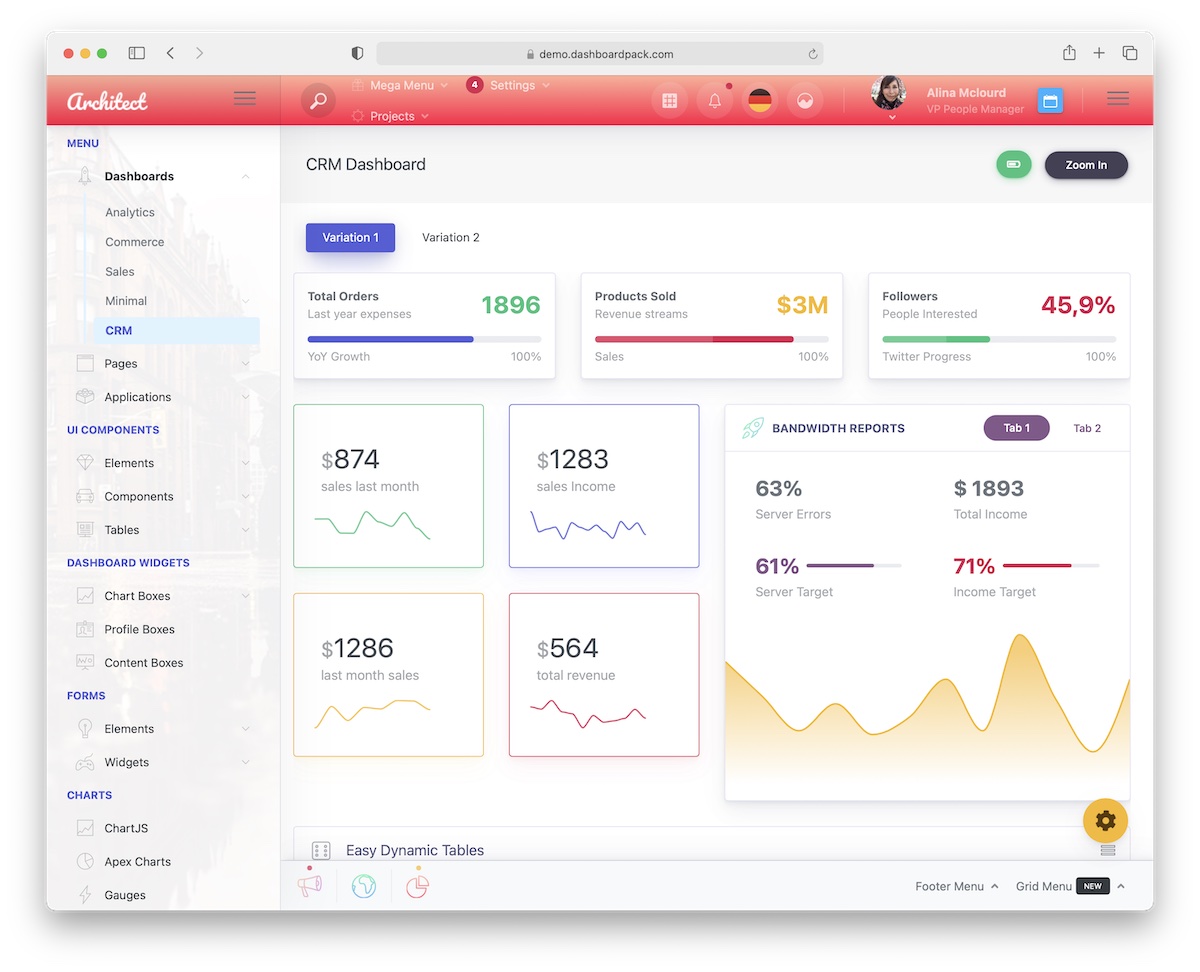Click the diamond icon beside UI Elements

pos(85,463)
